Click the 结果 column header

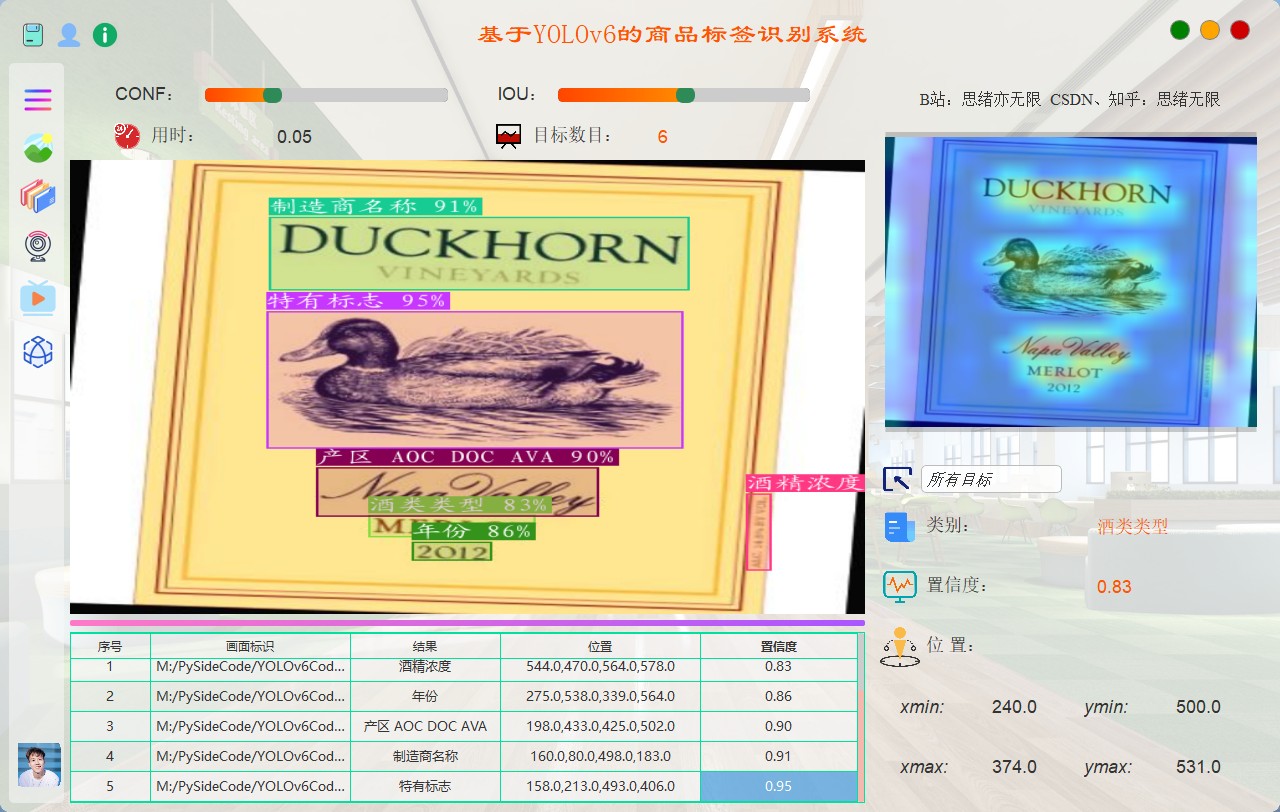point(425,646)
